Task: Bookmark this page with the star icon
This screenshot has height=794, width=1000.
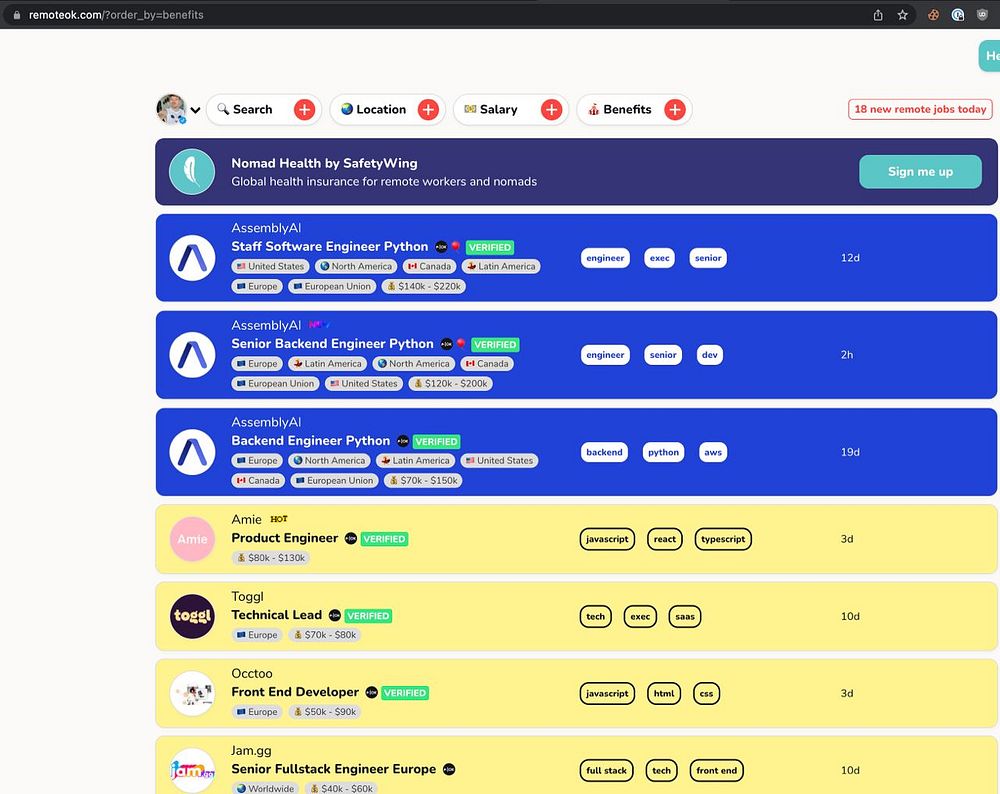Action: (x=902, y=15)
